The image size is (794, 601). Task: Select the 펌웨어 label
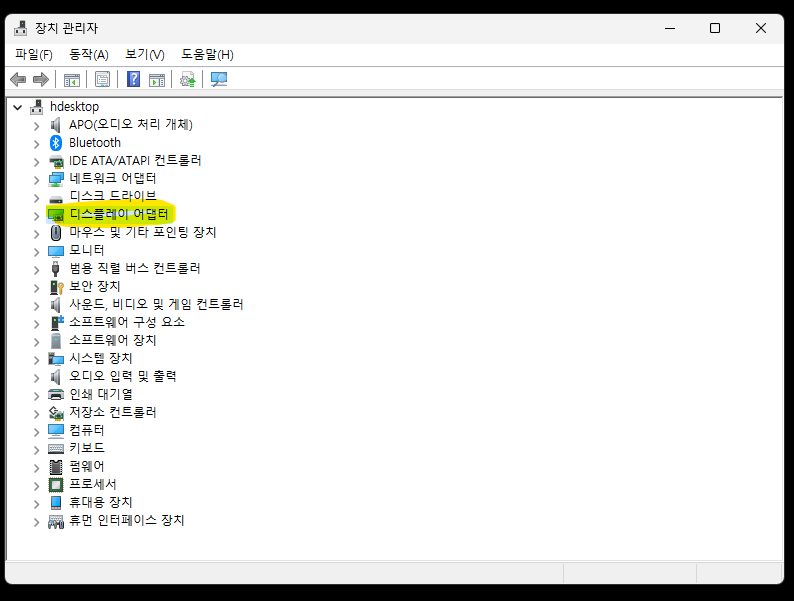(87, 466)
